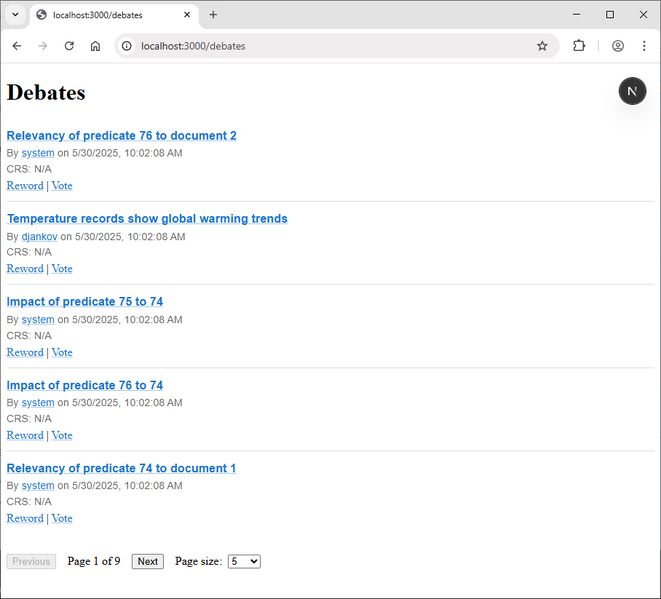The height and width of the screenshot is (599, 661).
Task: Open the browser profile icon
Action: coord(618,46)
